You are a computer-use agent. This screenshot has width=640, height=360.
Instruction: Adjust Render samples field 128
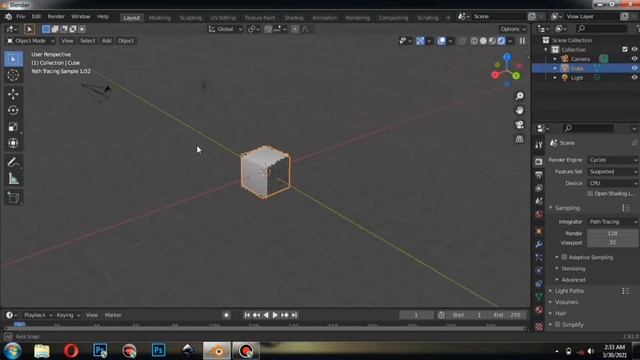point(613,233)
